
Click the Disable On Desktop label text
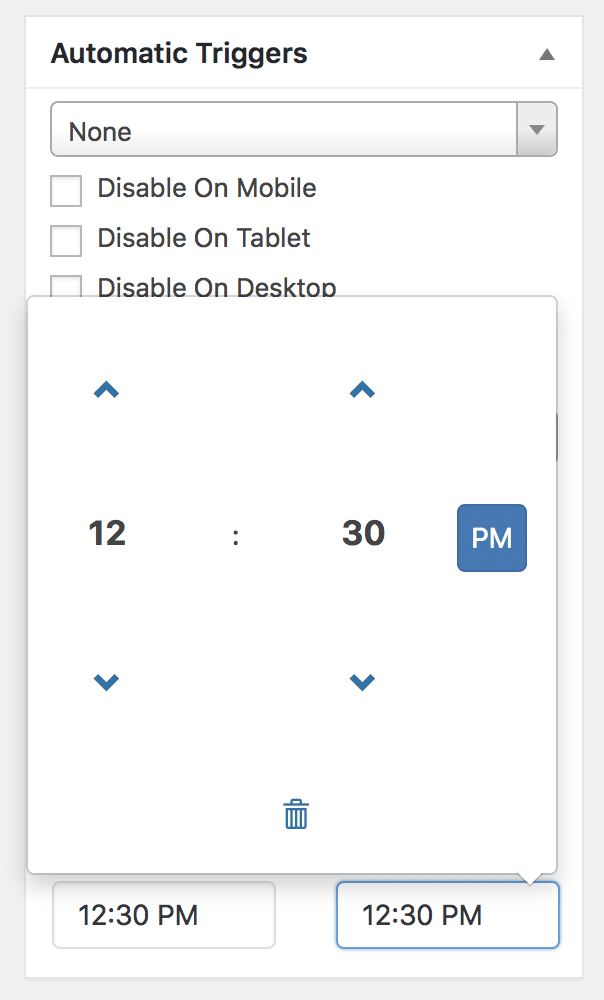(x=217, y=288)
